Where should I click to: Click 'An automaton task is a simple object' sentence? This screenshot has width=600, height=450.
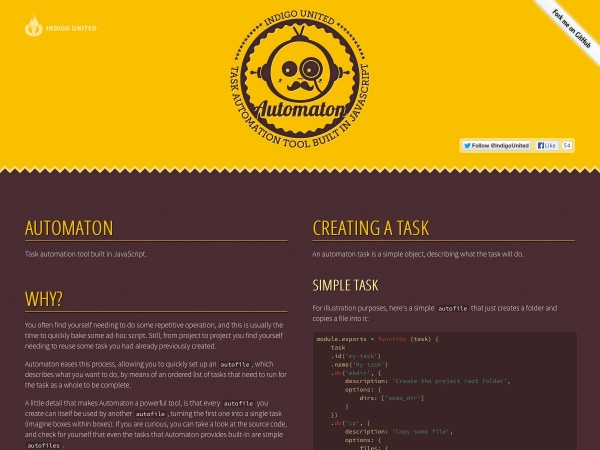[418, 254]
